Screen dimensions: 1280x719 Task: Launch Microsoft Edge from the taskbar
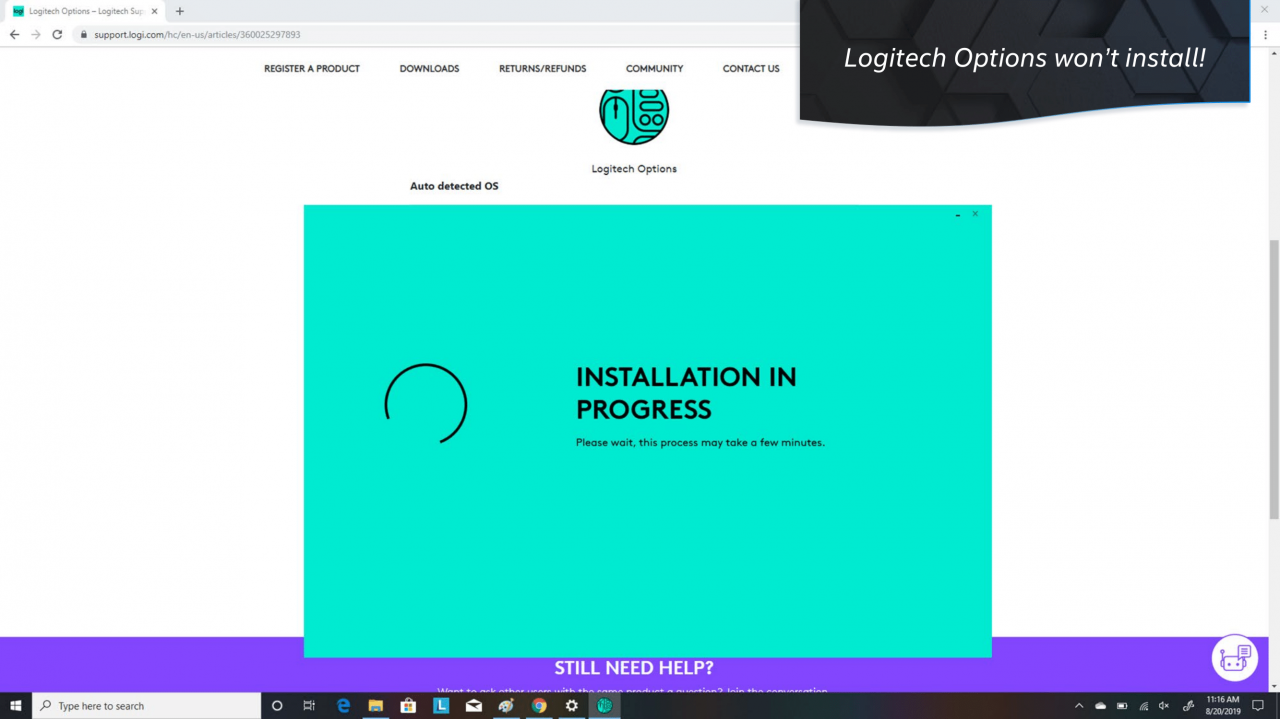[343, 705]
